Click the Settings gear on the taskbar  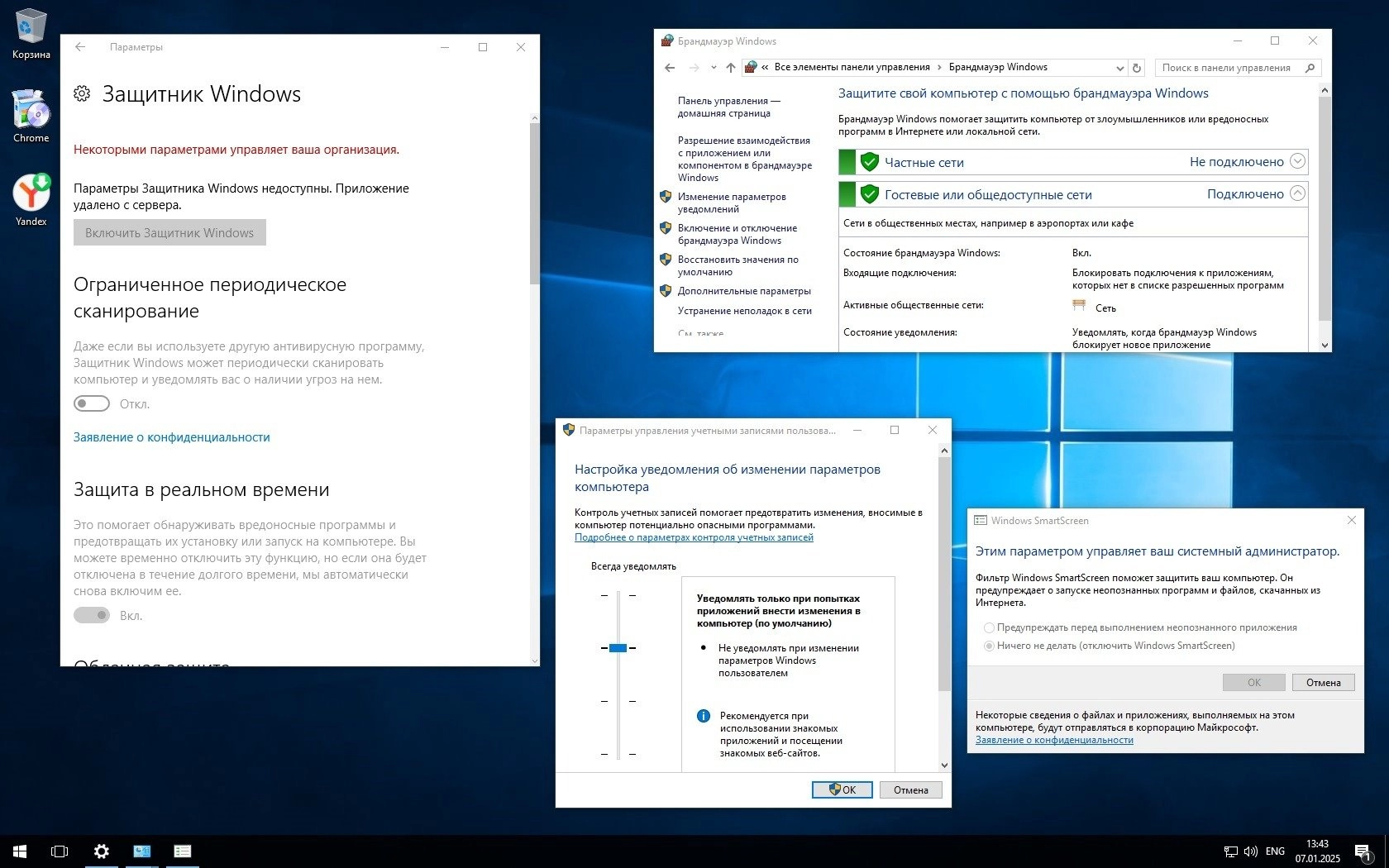[101, 851]
